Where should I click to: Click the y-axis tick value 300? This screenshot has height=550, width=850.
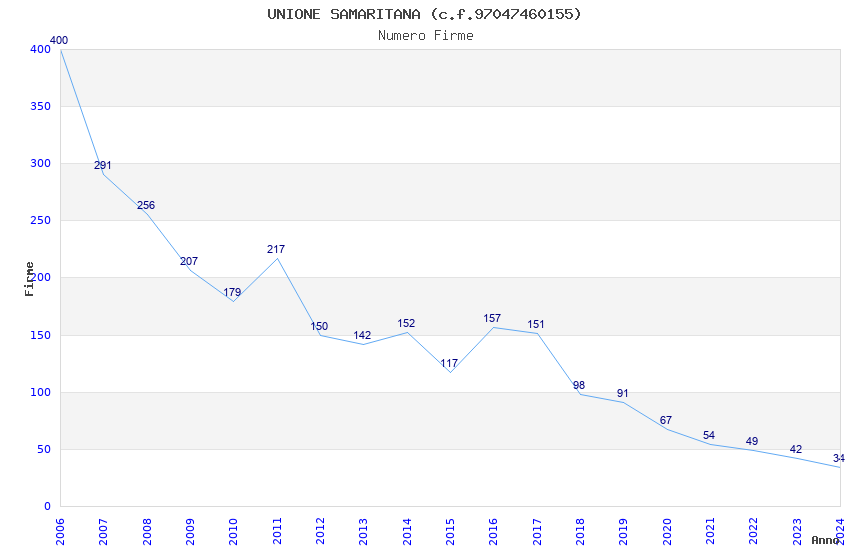pyautogui.click(x=40, y=163)
